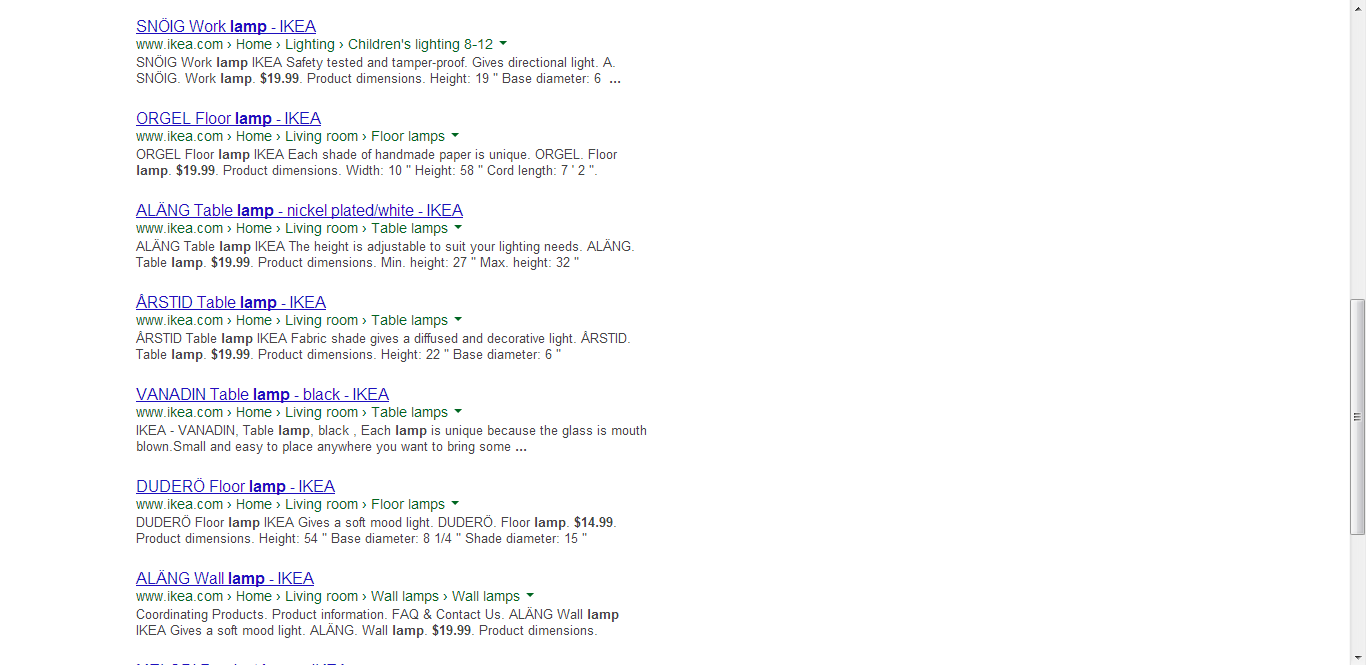Open the VANADIN Table lamp black result
Screen dimensions: 1368x665
(x=262, y=394)
